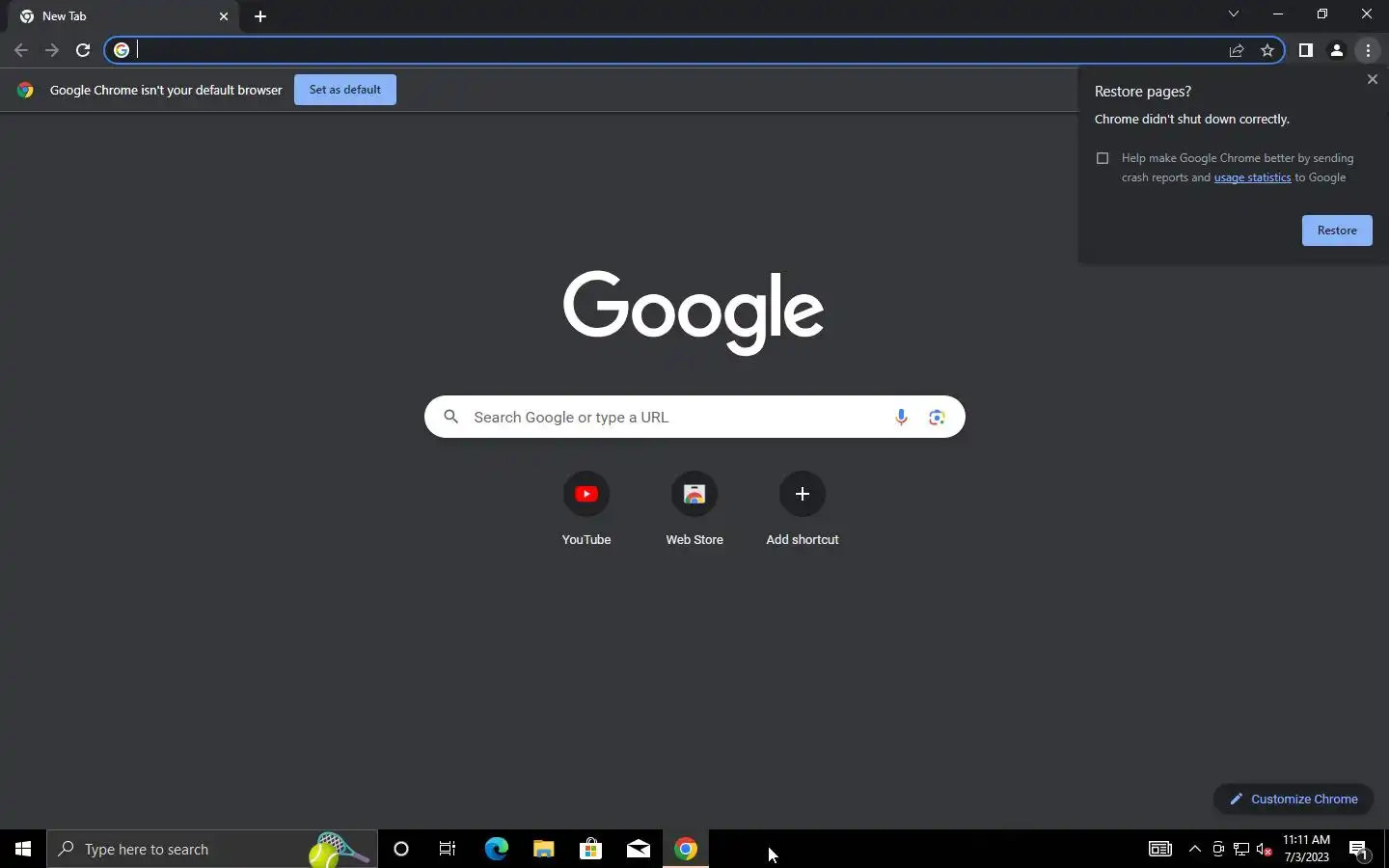
Task: Click the taskbar Type here to search box
Action: 212,849
